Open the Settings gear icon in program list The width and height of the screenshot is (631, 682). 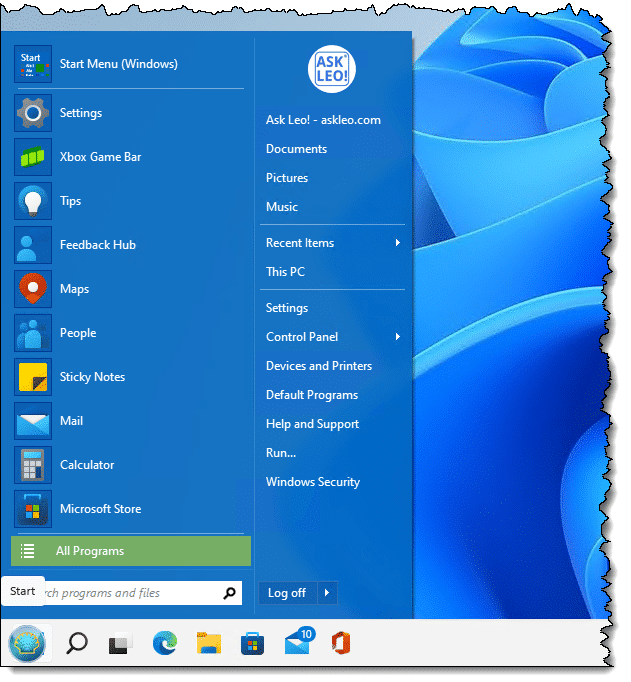pyautogui.click(x=33, y=113)
